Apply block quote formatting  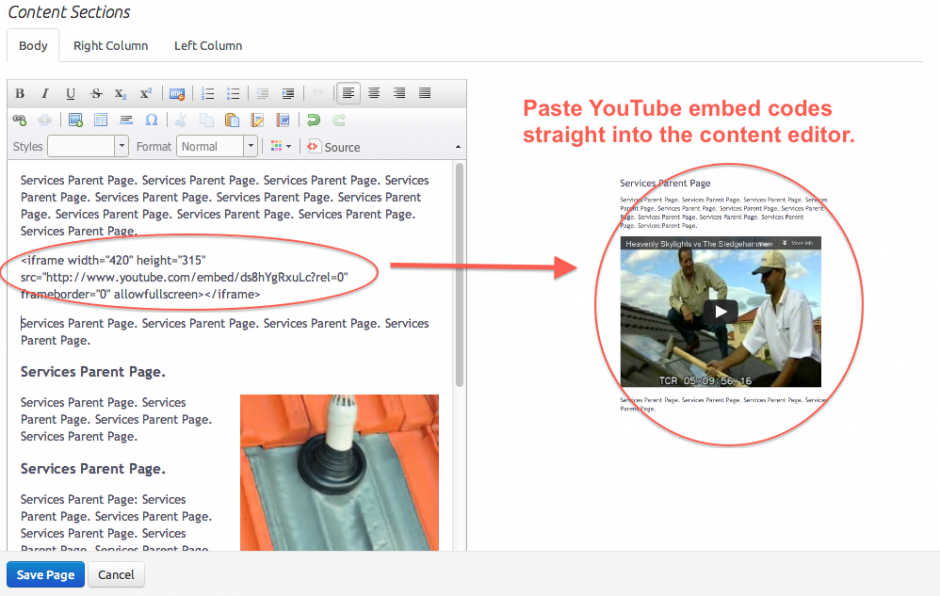pyautogui.click(x=318, y=92)
